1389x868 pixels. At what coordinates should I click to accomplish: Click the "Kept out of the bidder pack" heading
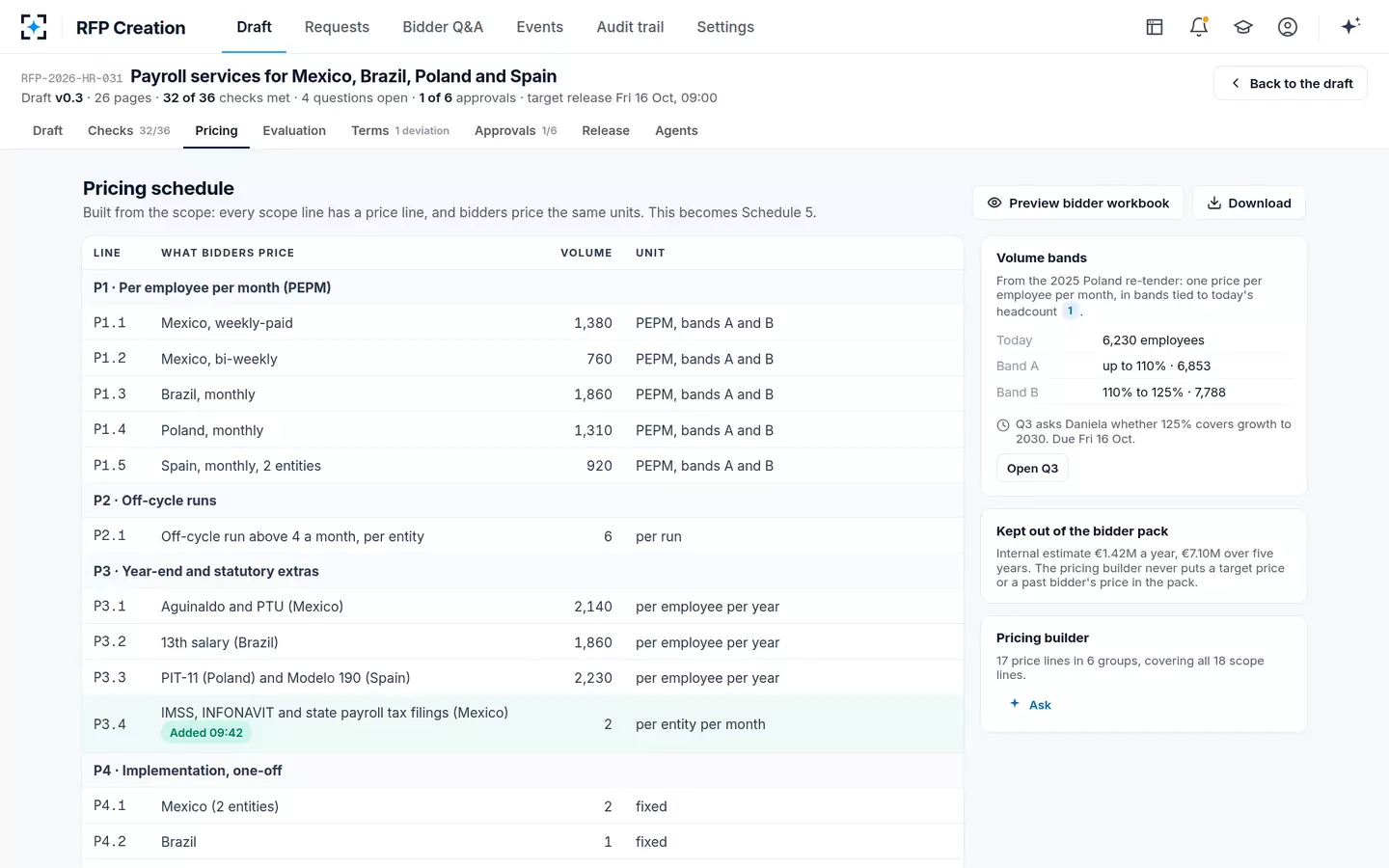coord(1082,531)
